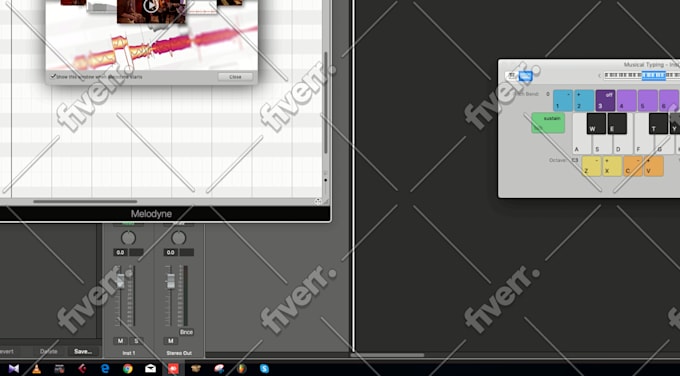The width and height of the screenshot is (680, 376).
Task: Click the main window horizontal scrollbar
Action: point(387,355)
